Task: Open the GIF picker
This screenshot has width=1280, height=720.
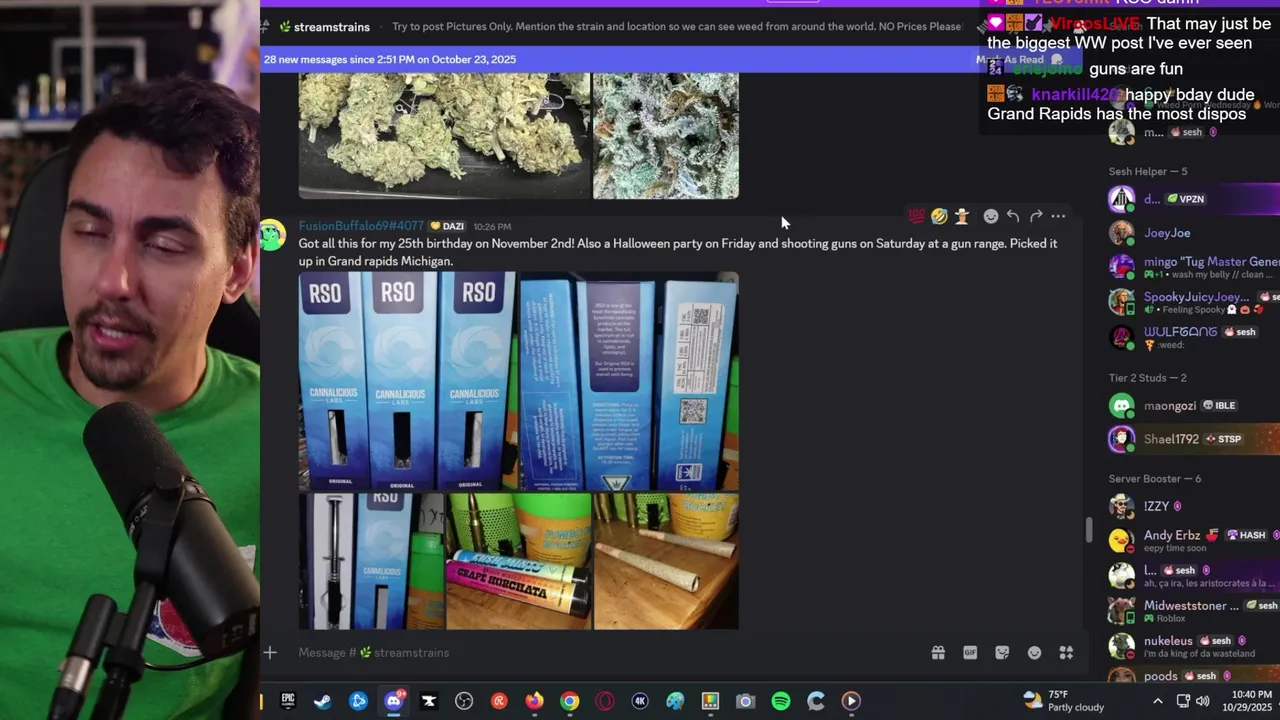Action: 970,653
